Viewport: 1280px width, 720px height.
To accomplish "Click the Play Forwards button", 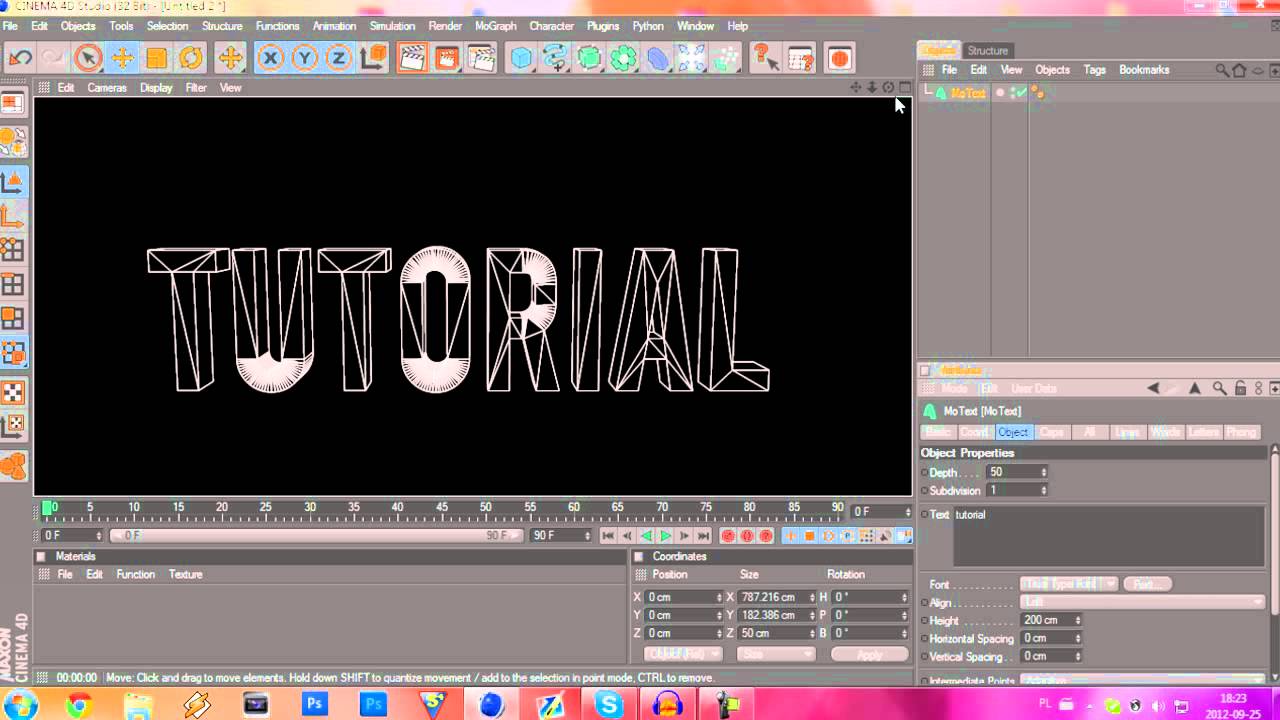I will tap(666, 536).
